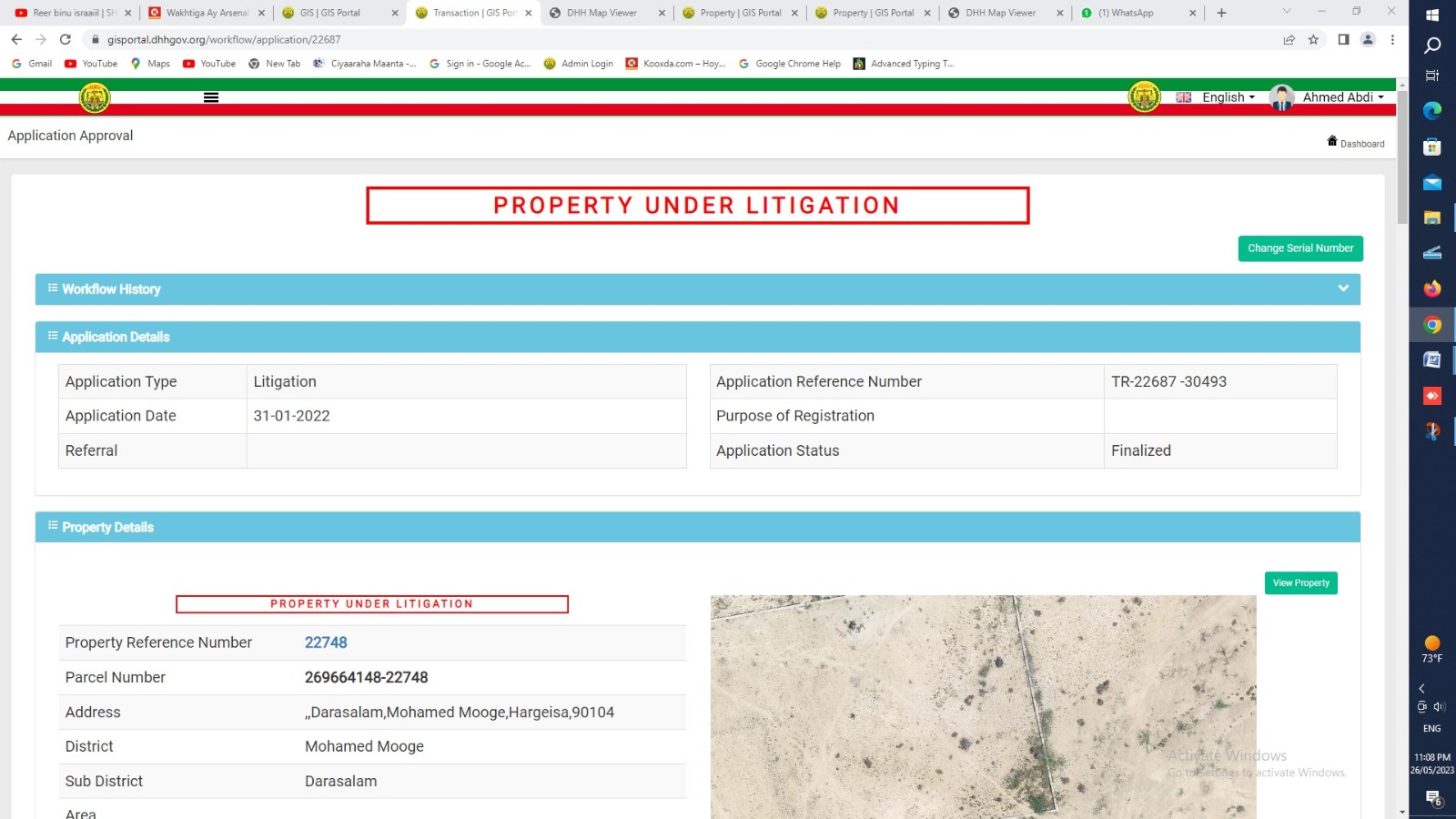Open the Ahmed Abdi user dropdown

click(1343, 97)
